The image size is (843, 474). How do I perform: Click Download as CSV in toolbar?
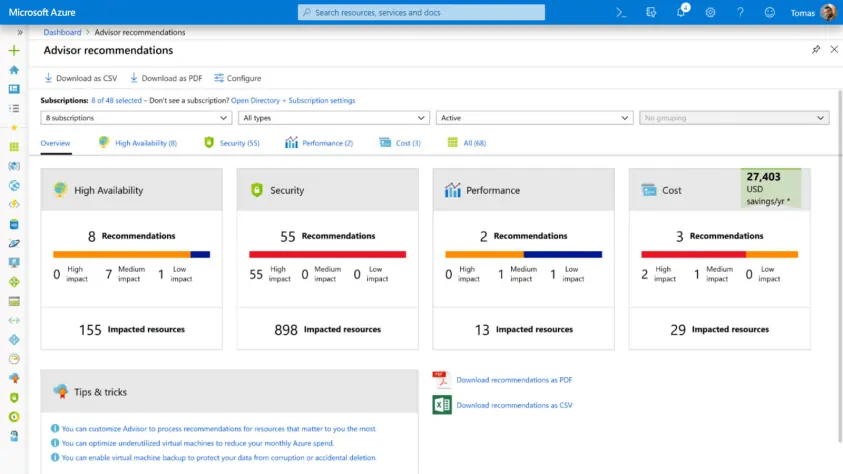point(81,78)
